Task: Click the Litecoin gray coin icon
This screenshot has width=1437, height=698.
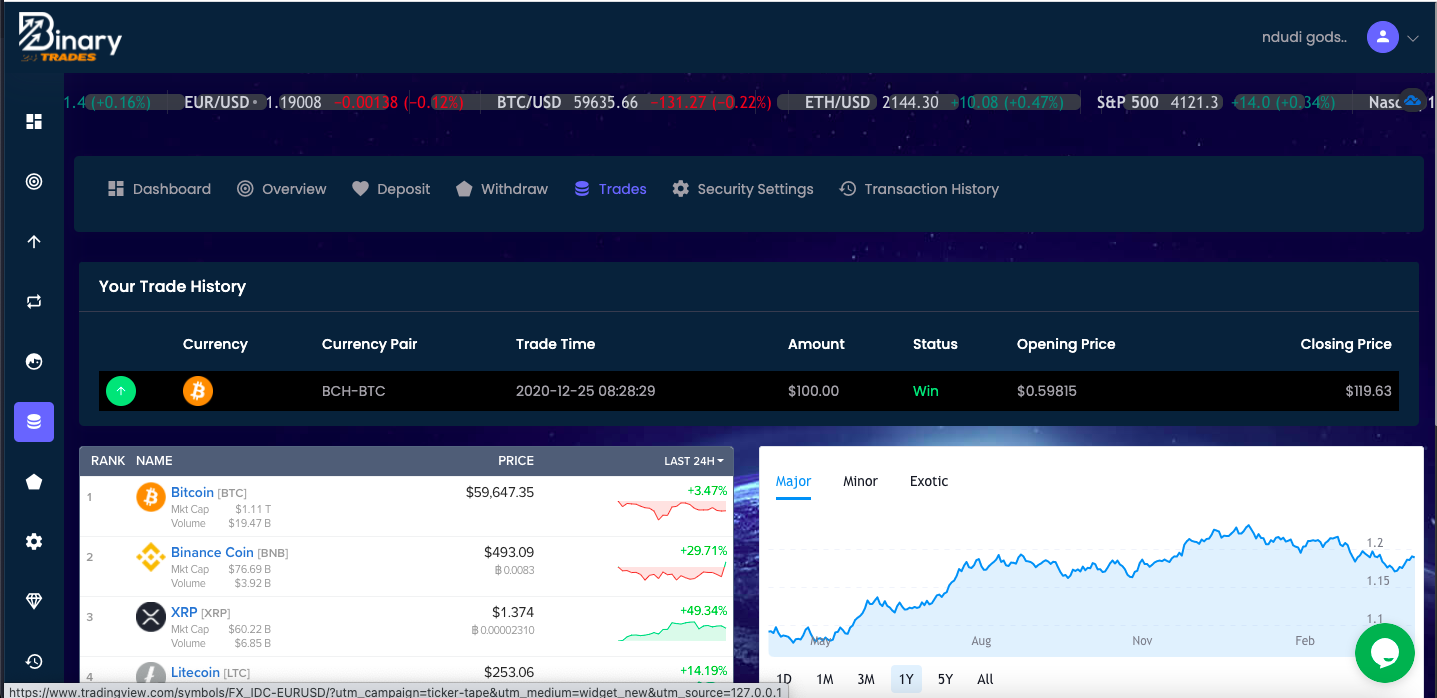Action: click(151, 675)
